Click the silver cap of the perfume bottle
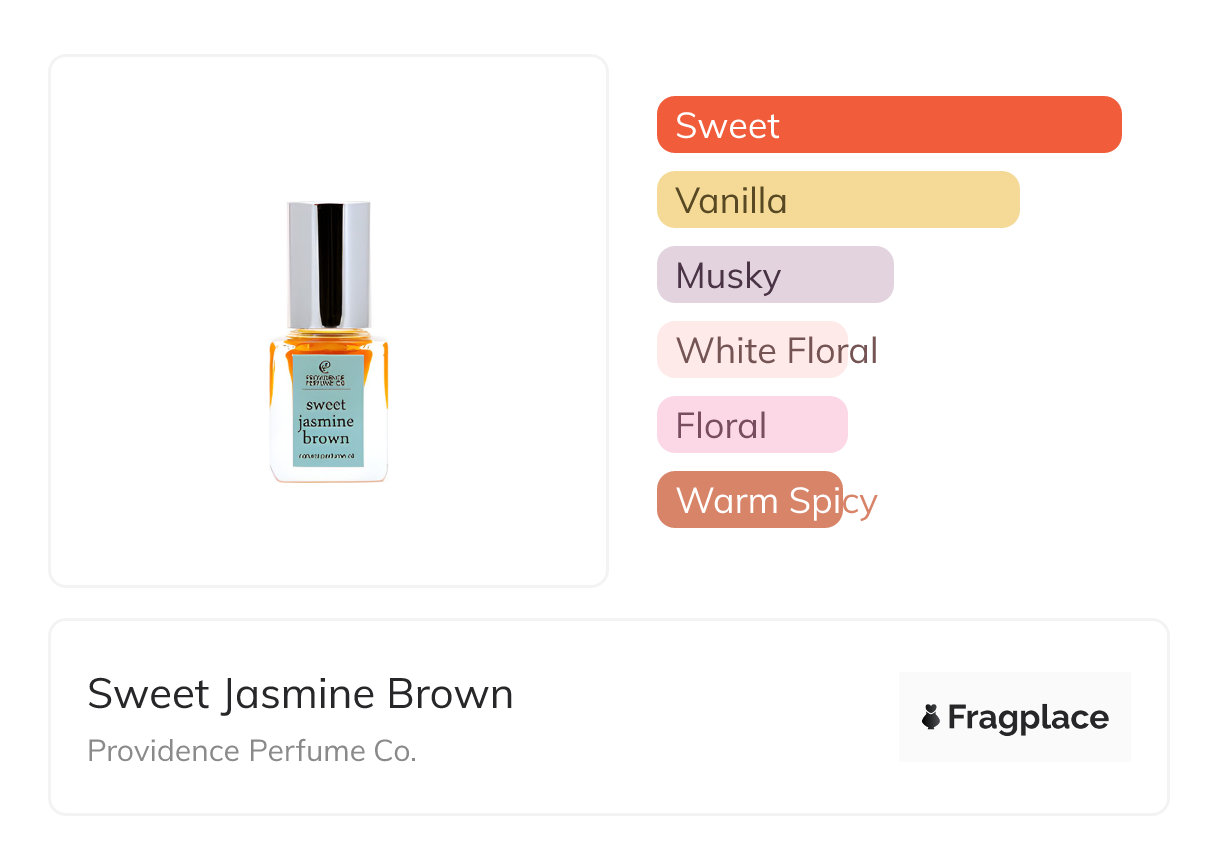1218x864 pixels. [329, 265]
